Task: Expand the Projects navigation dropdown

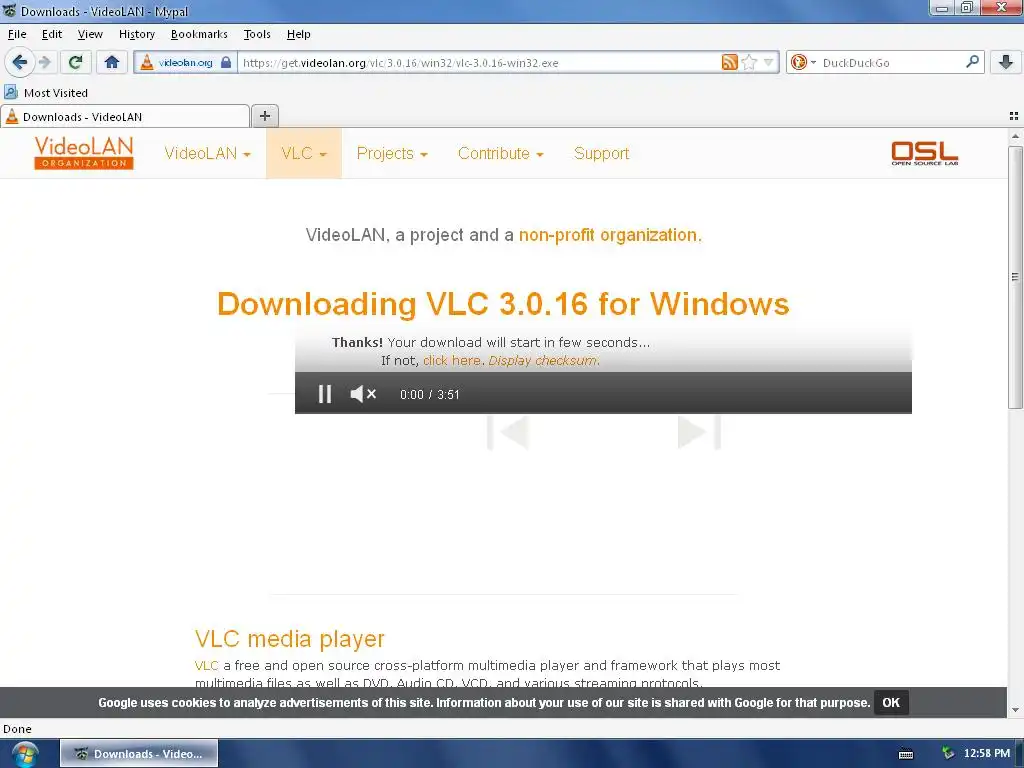Action: pyautogui.click(x=392, y=153)
